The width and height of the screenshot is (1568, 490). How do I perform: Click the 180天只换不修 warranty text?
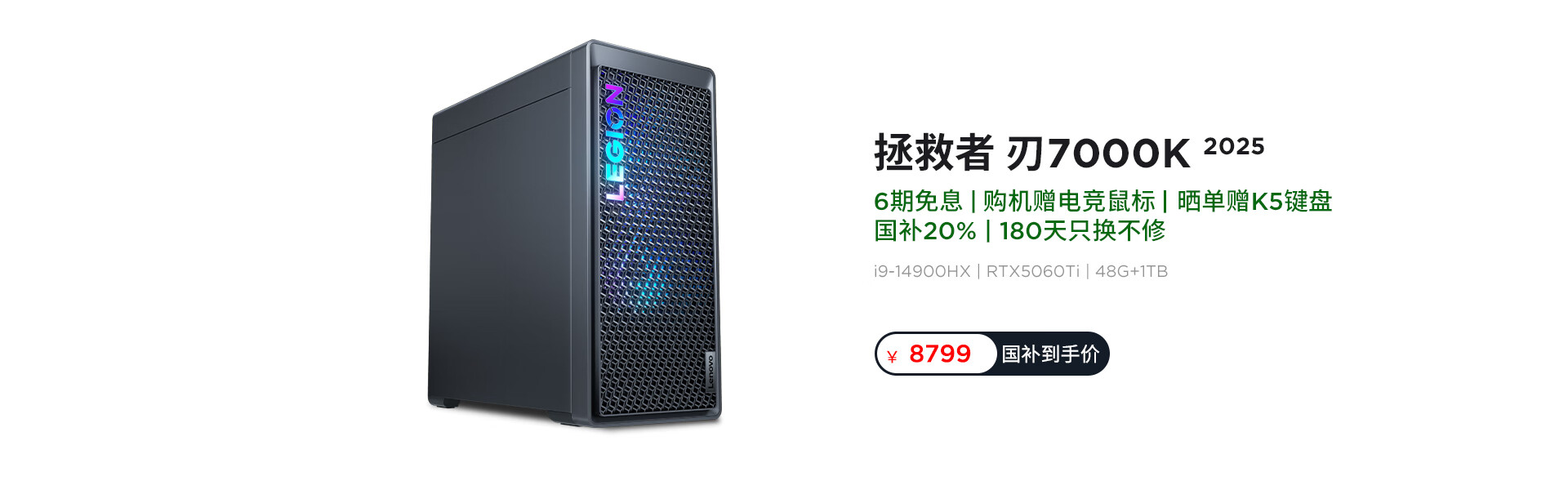tap(1082, 231)
